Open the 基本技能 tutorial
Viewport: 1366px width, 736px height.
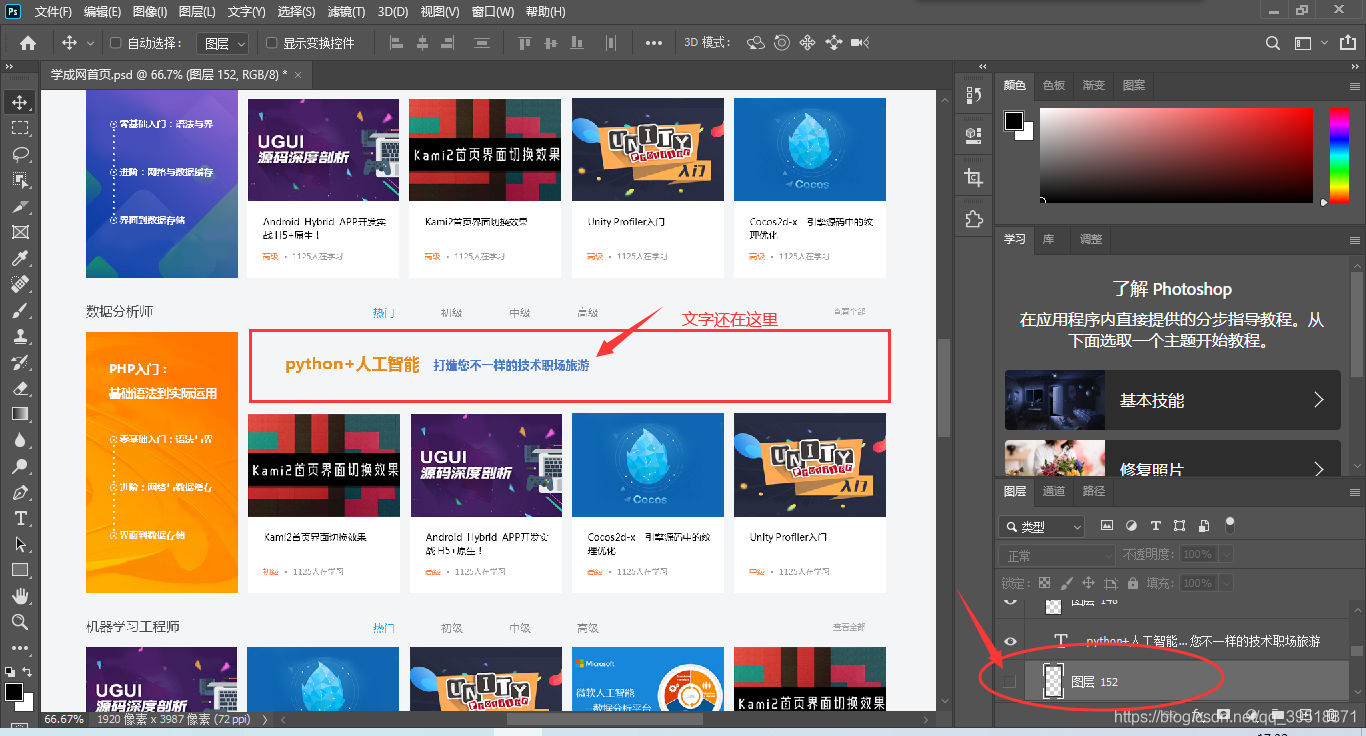(1172, 400)
